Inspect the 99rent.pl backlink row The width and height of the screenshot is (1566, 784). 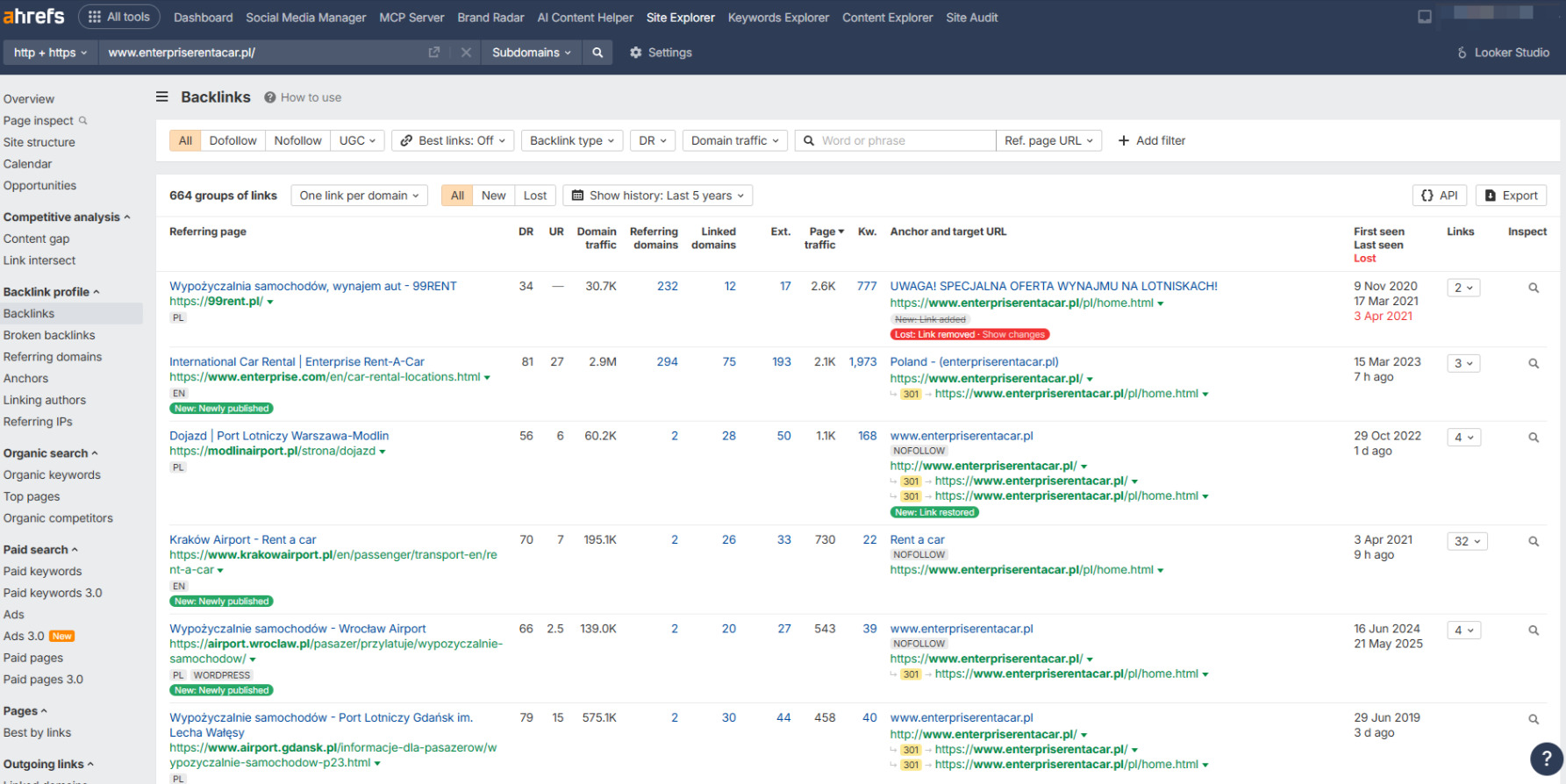point(1533,288)
